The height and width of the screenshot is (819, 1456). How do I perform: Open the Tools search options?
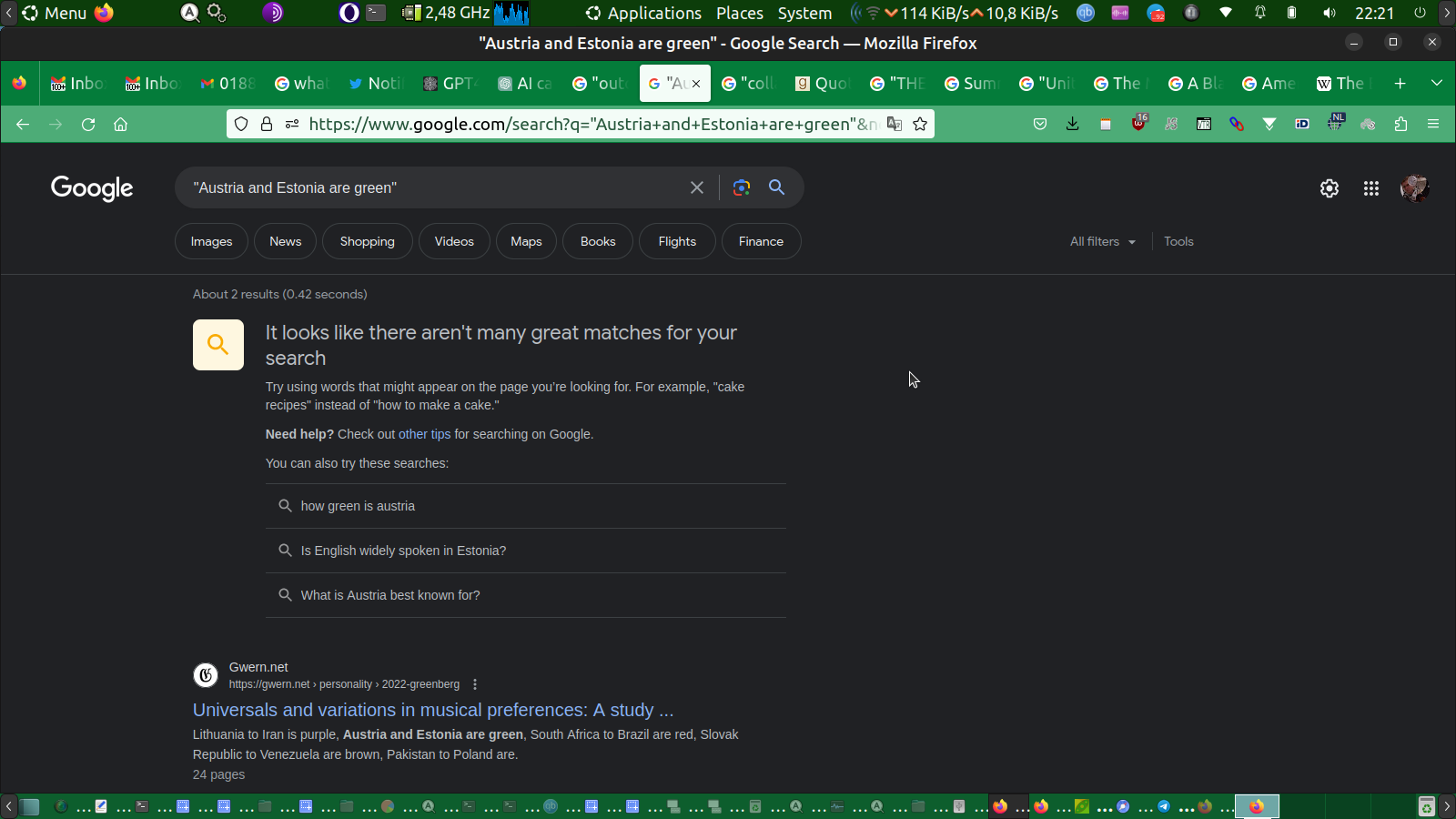[x=1178, y=241]
